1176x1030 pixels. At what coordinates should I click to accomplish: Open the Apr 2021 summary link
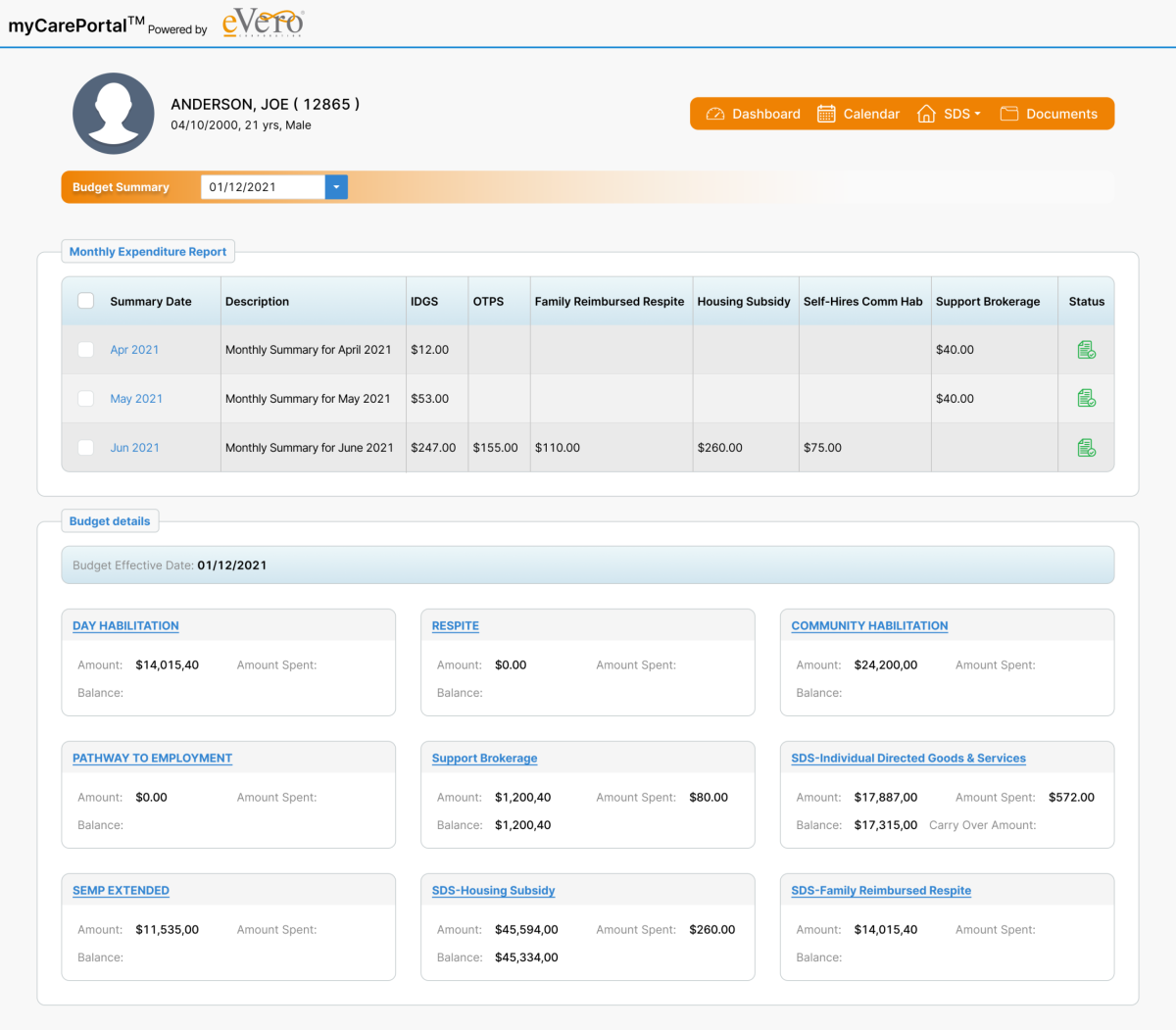134,349
